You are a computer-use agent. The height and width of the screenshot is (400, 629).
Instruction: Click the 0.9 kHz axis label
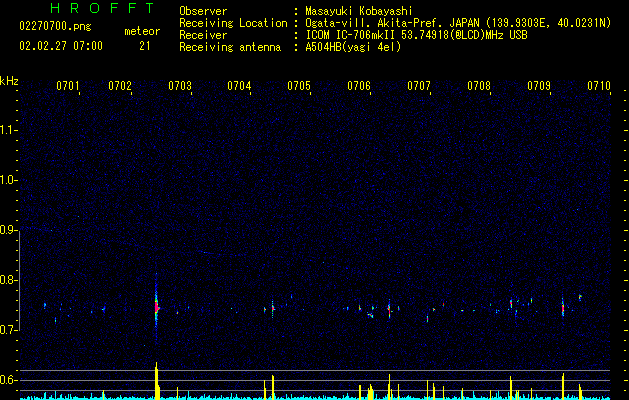point(8,230)
